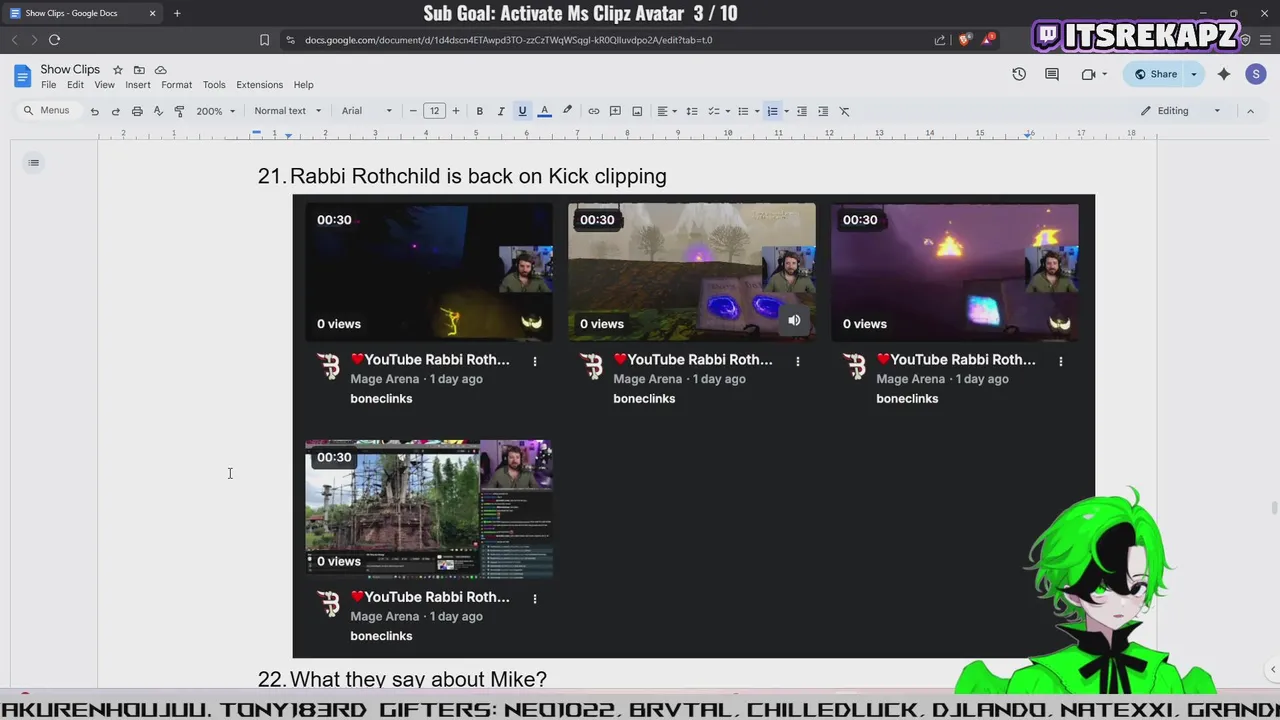Click the insert link icon
1280x720 pixels.
[593, 111]
